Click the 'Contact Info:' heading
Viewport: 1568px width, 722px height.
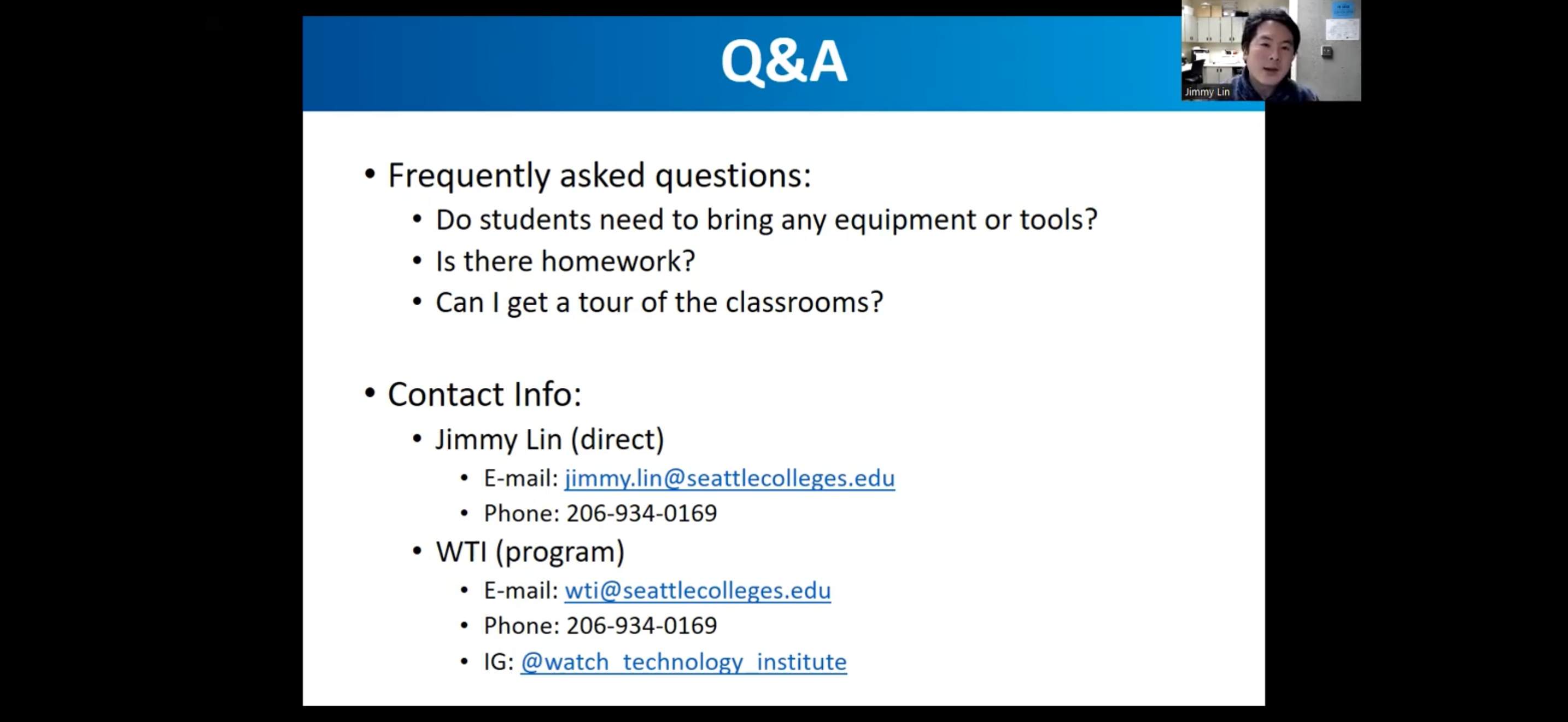(x=484, y=394)
